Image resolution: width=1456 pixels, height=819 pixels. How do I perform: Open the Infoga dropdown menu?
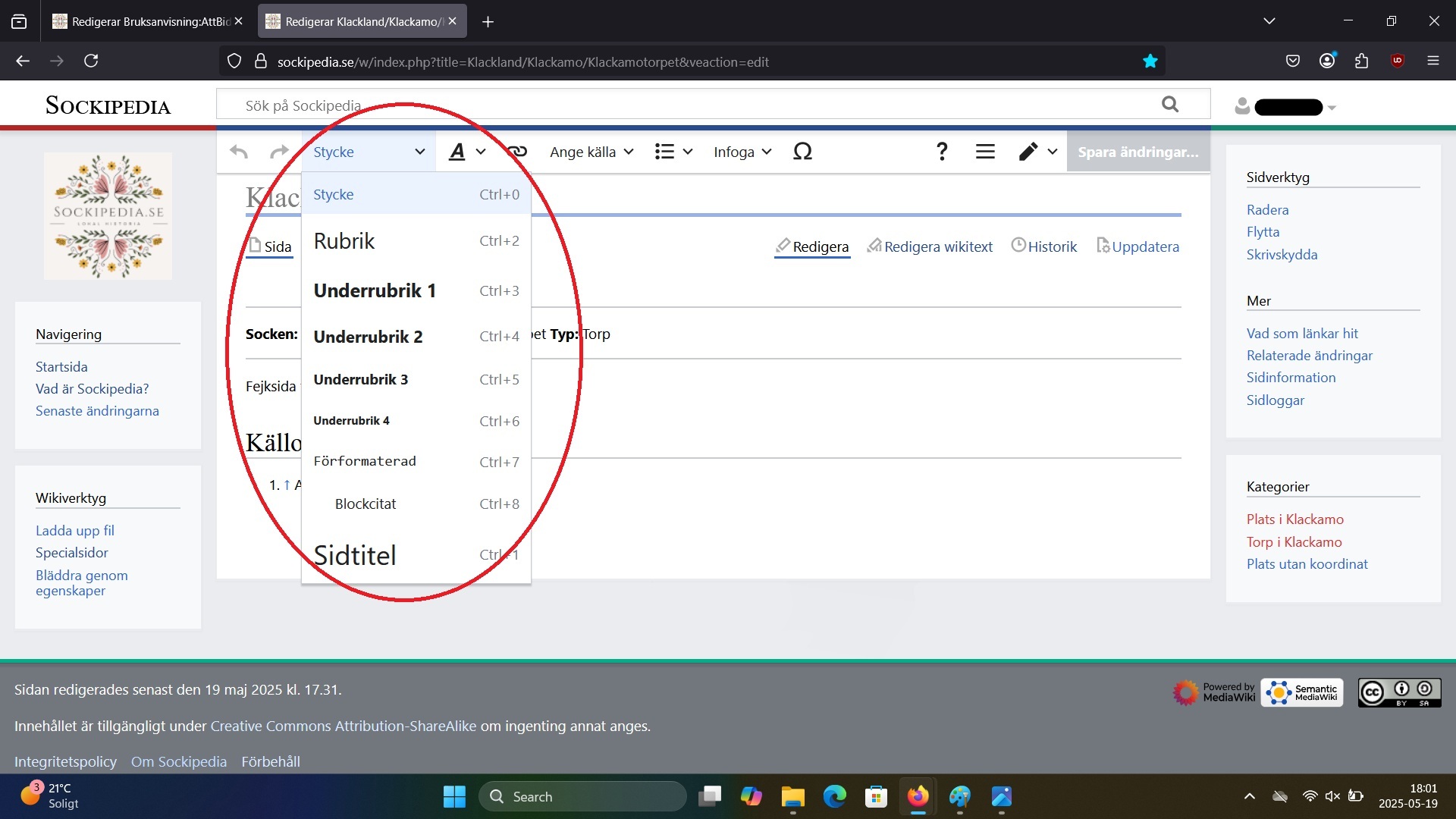742,152
